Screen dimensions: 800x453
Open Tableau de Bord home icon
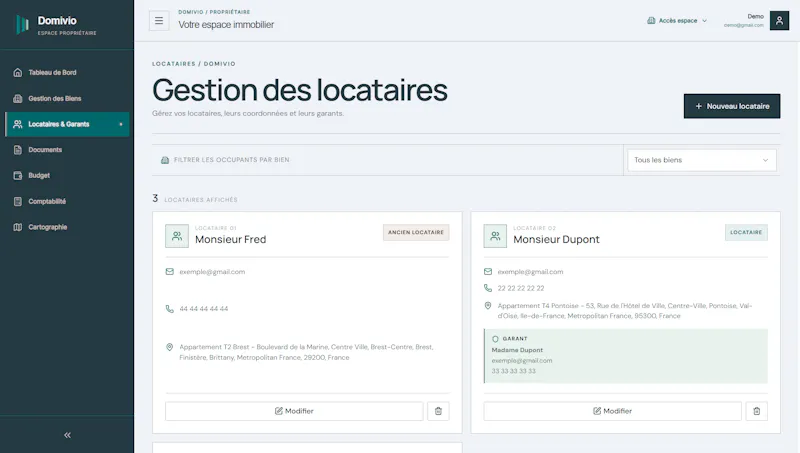tap(18, 72)
